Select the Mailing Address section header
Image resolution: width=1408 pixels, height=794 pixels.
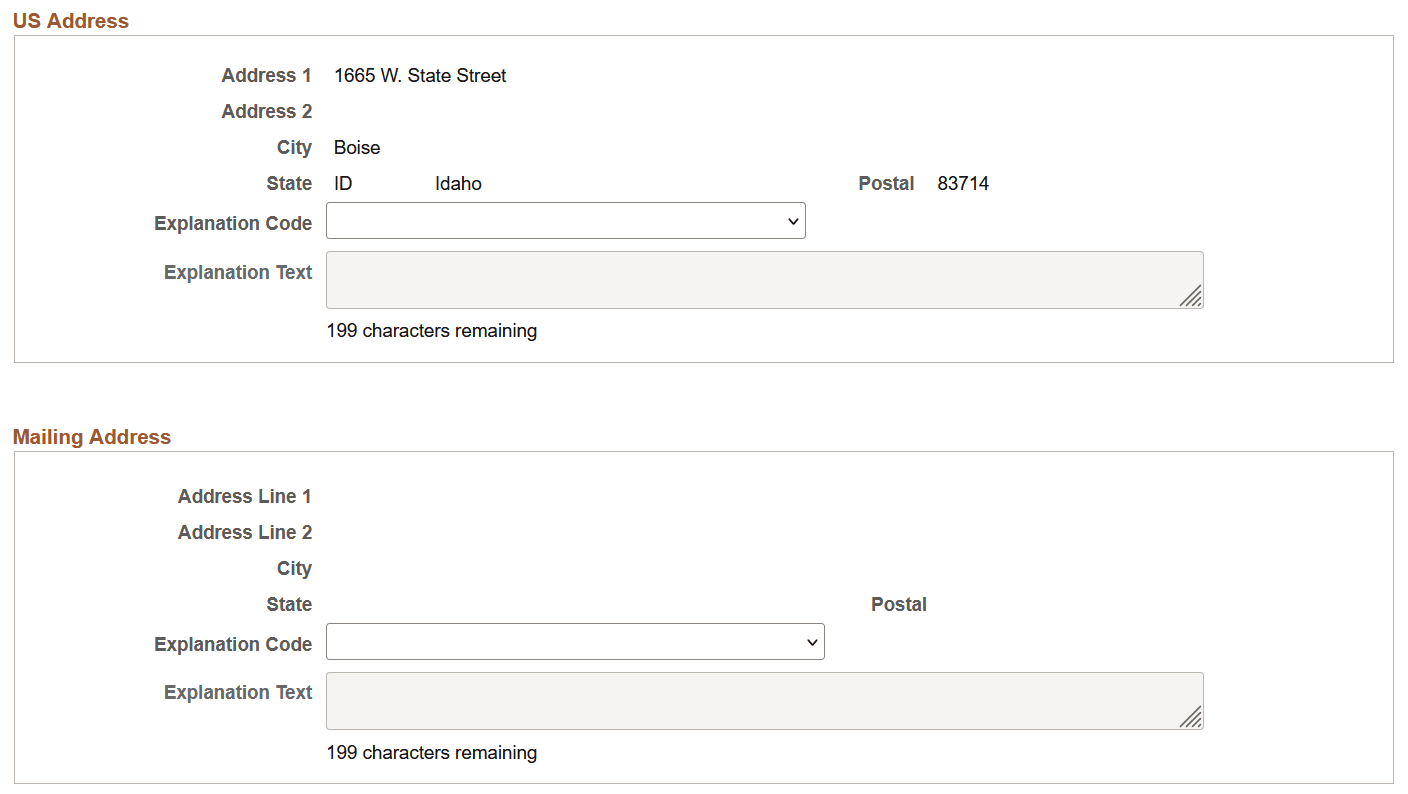[91, 436]
